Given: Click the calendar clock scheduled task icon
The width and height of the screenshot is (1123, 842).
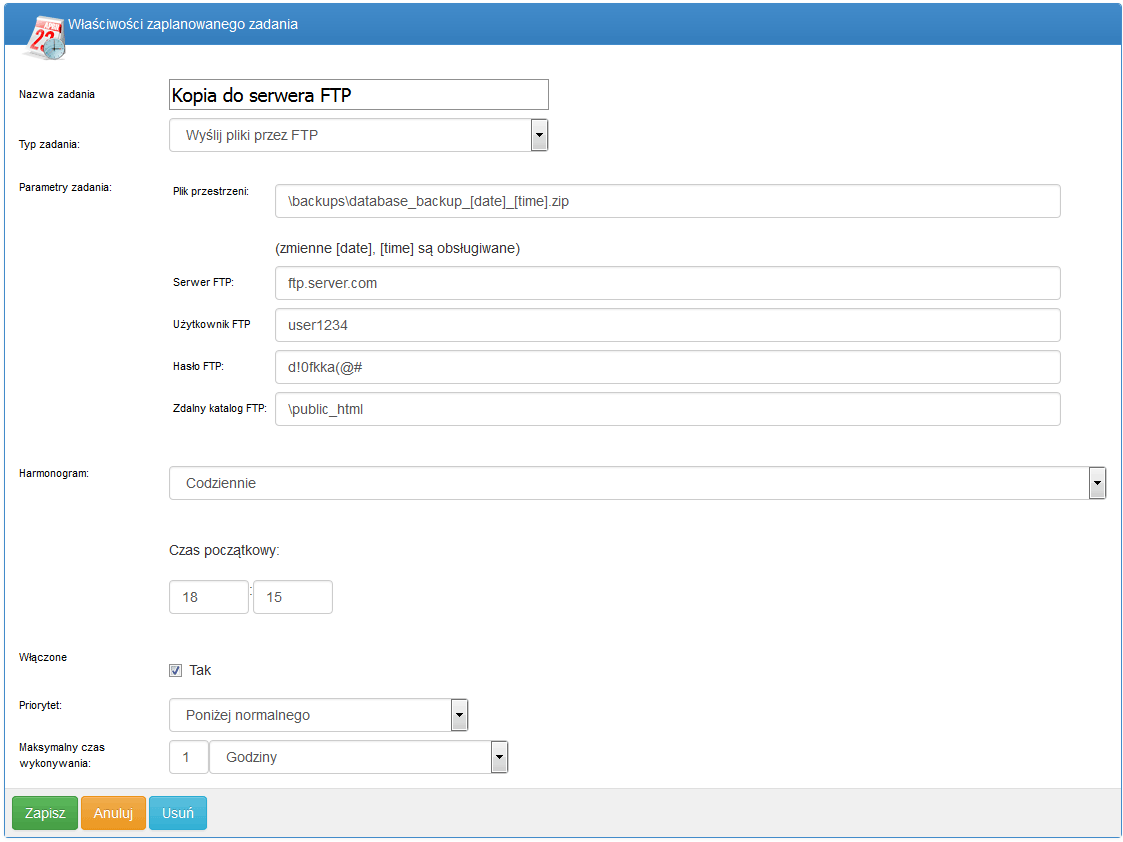Looking at the screenshot, I should click(x=44, y=38).
